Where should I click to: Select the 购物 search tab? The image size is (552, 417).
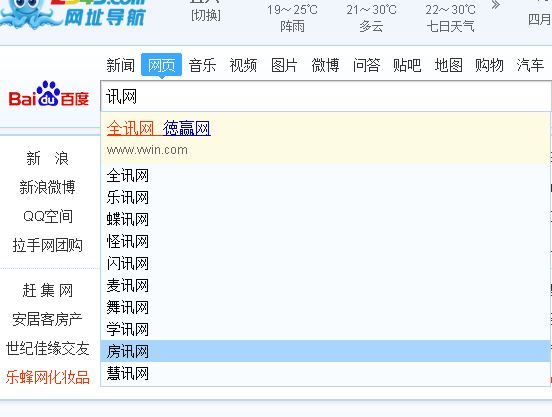click(489, 65)
